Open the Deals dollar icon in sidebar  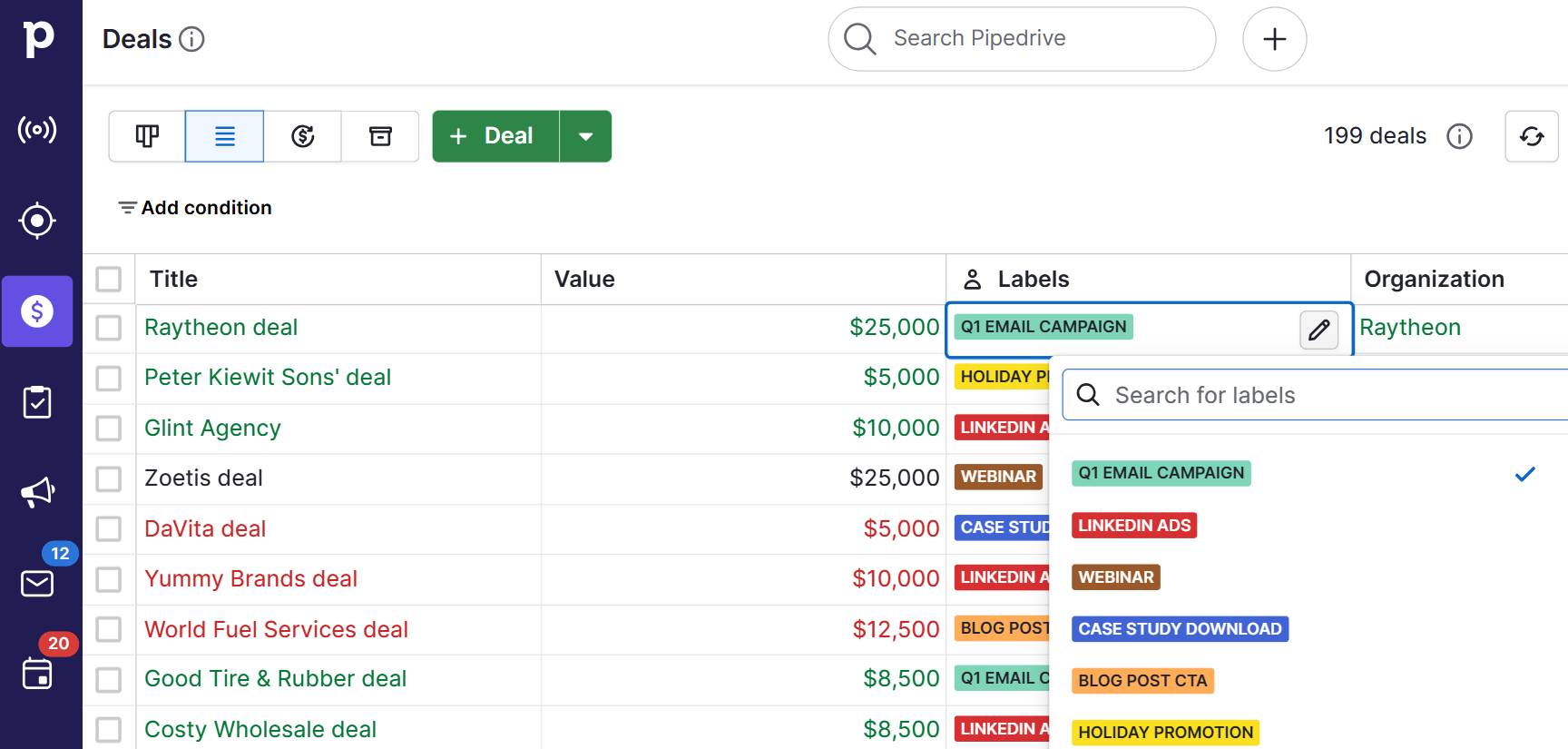[x=37, y=311]
